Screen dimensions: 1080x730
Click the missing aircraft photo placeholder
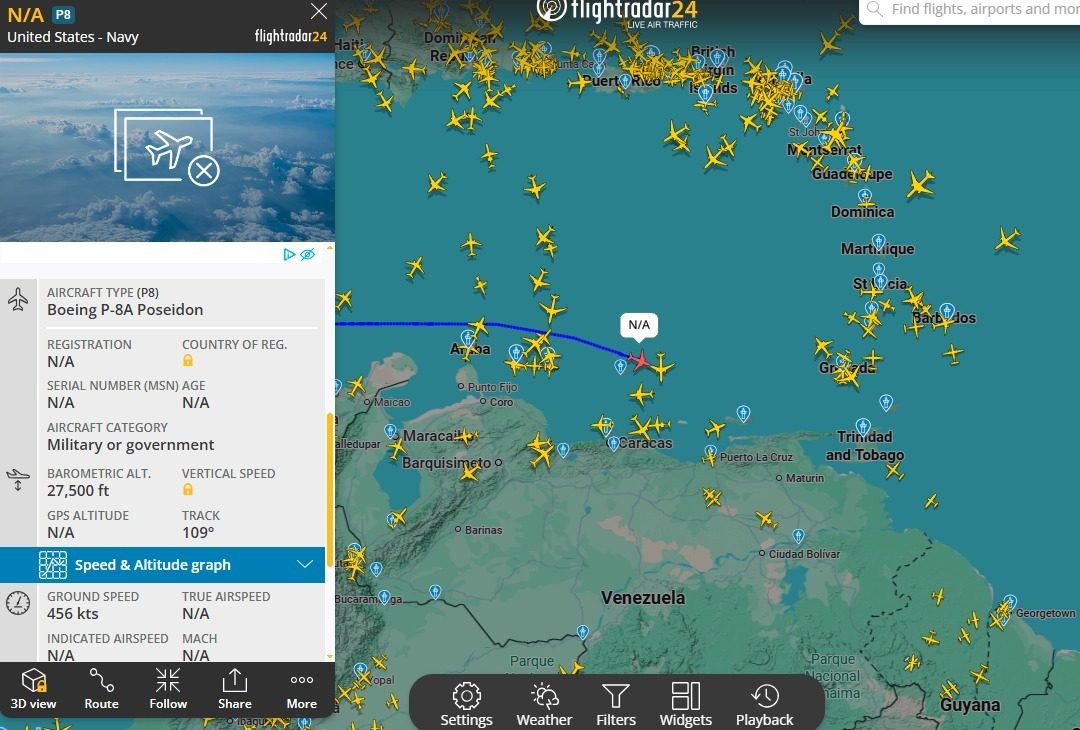167,147
